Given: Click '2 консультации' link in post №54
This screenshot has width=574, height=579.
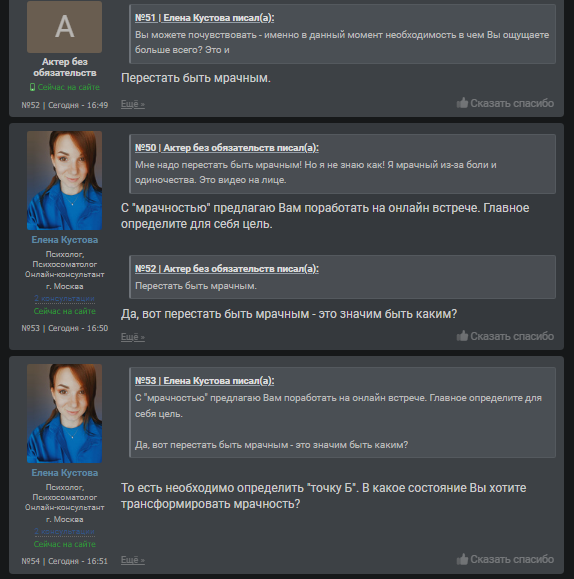Looking at the screenshot, I should click(64, 531).
